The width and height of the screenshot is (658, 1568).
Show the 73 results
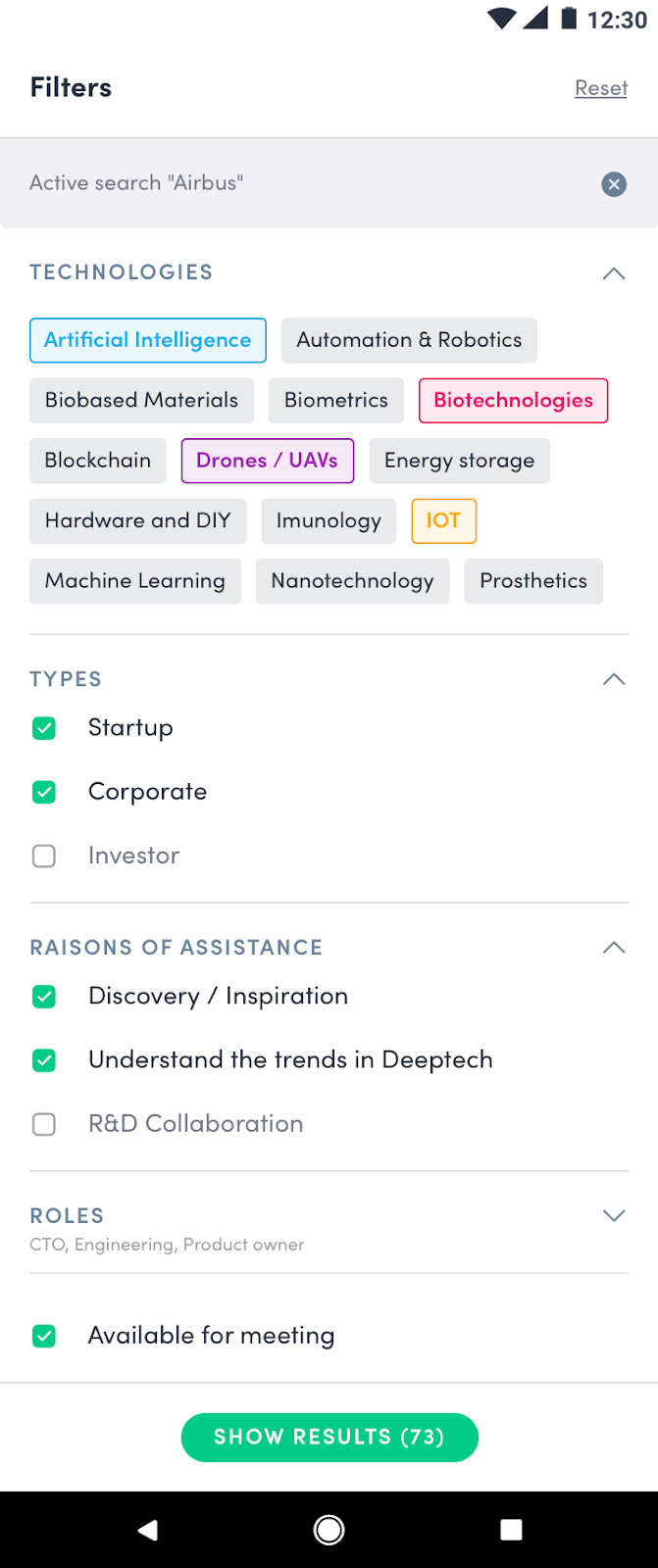(329, 1438)
